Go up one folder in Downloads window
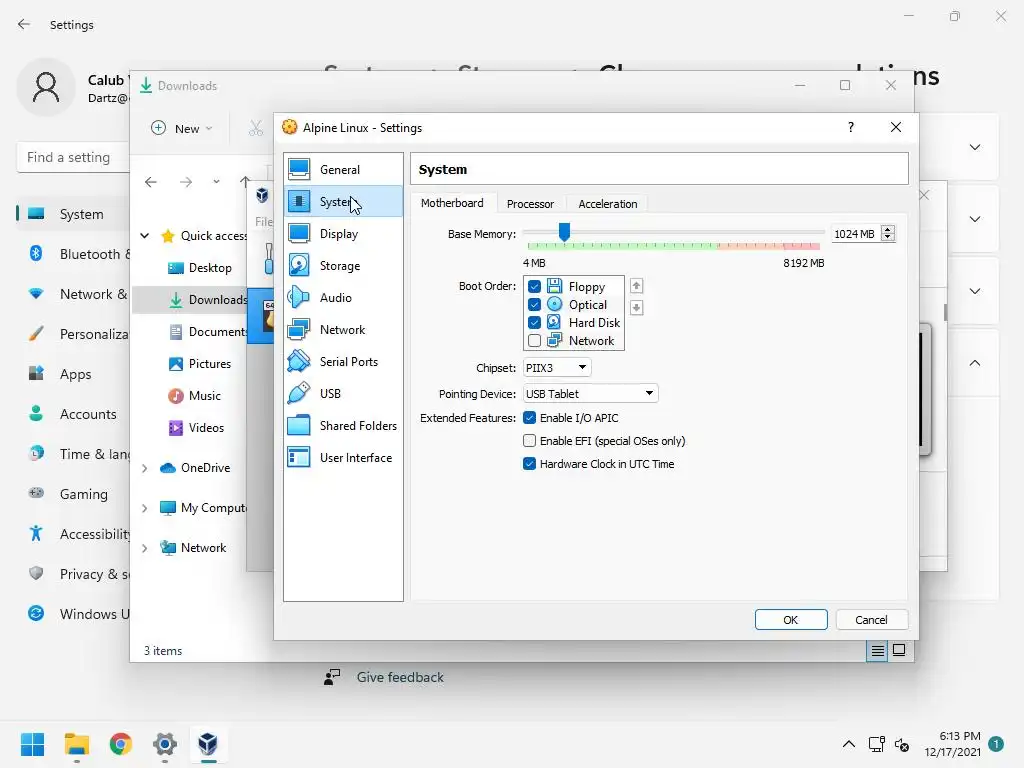The image size is (1024, 768). click(x=245, y=182)
